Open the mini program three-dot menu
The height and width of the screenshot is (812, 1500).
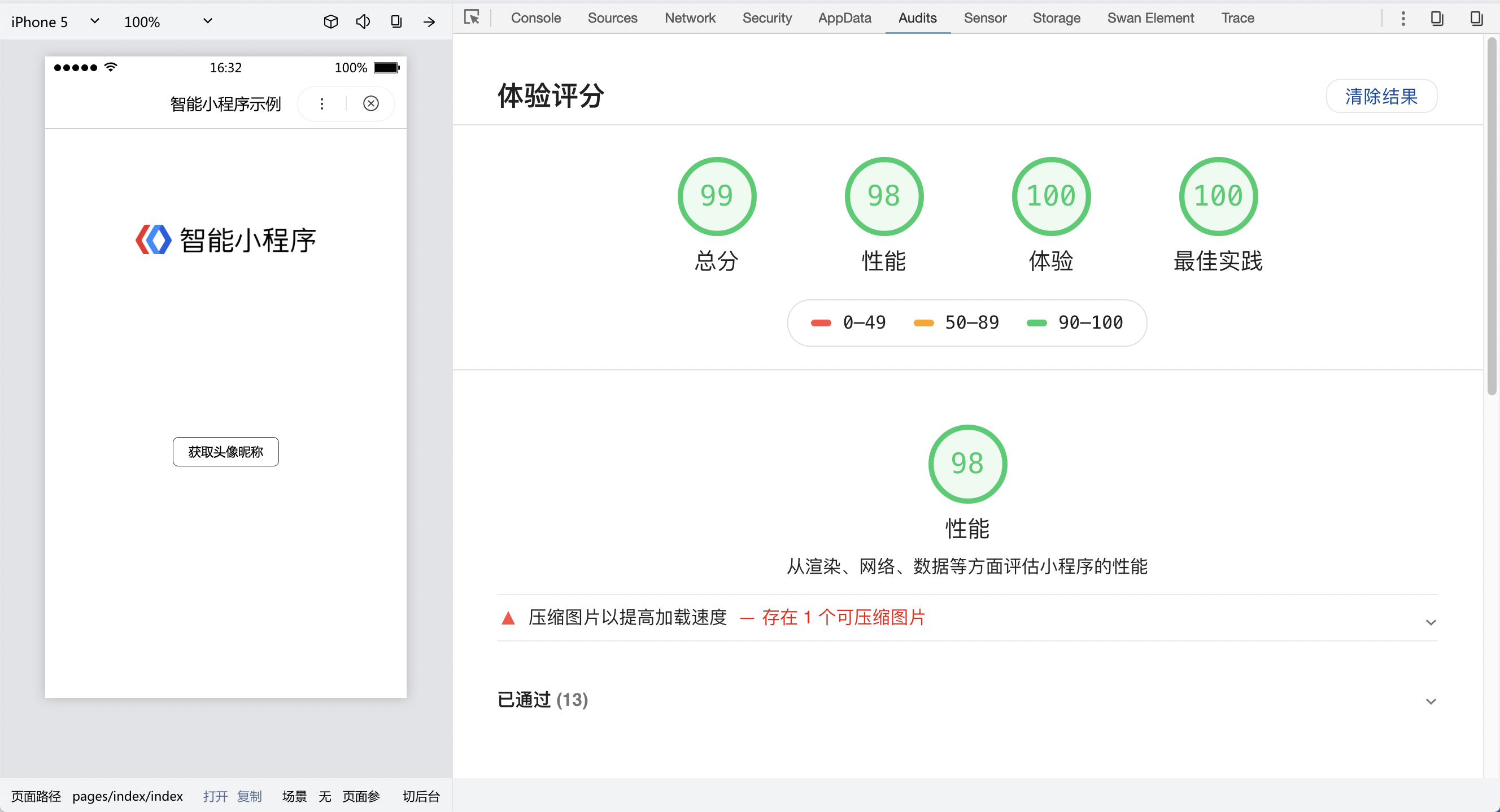[321, 103]
